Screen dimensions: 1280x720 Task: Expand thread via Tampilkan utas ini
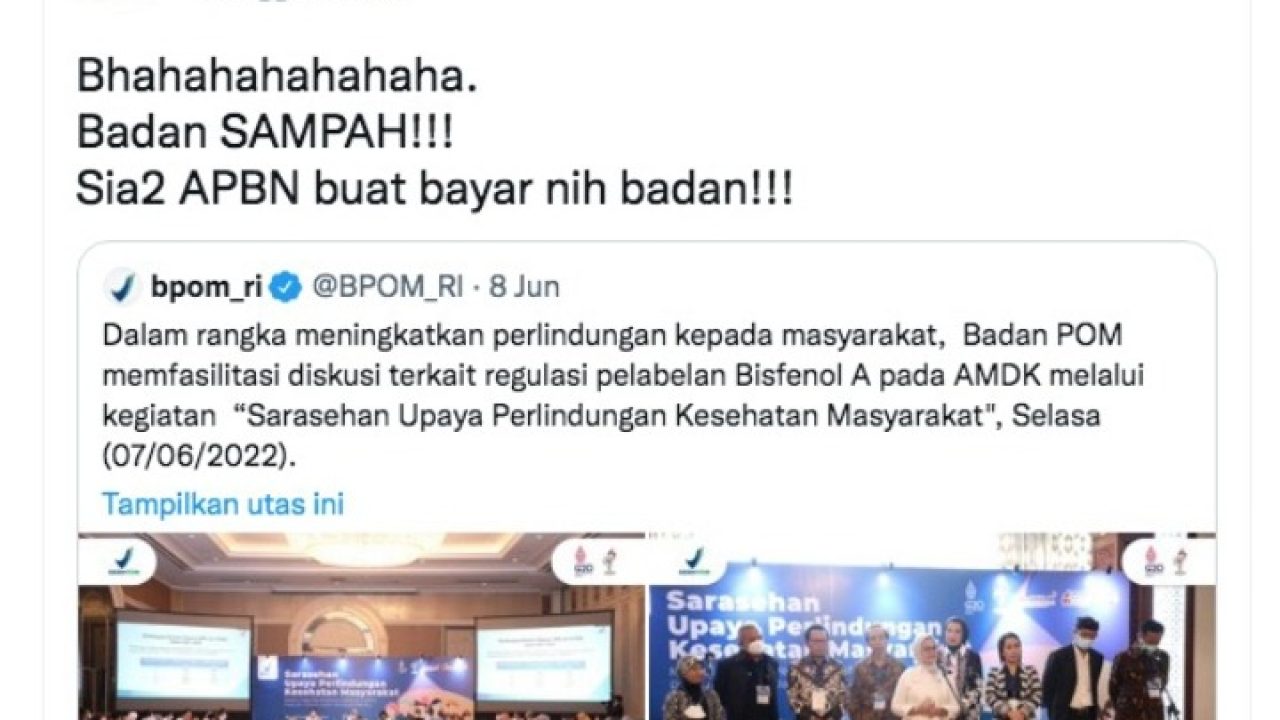click(223, 503)
